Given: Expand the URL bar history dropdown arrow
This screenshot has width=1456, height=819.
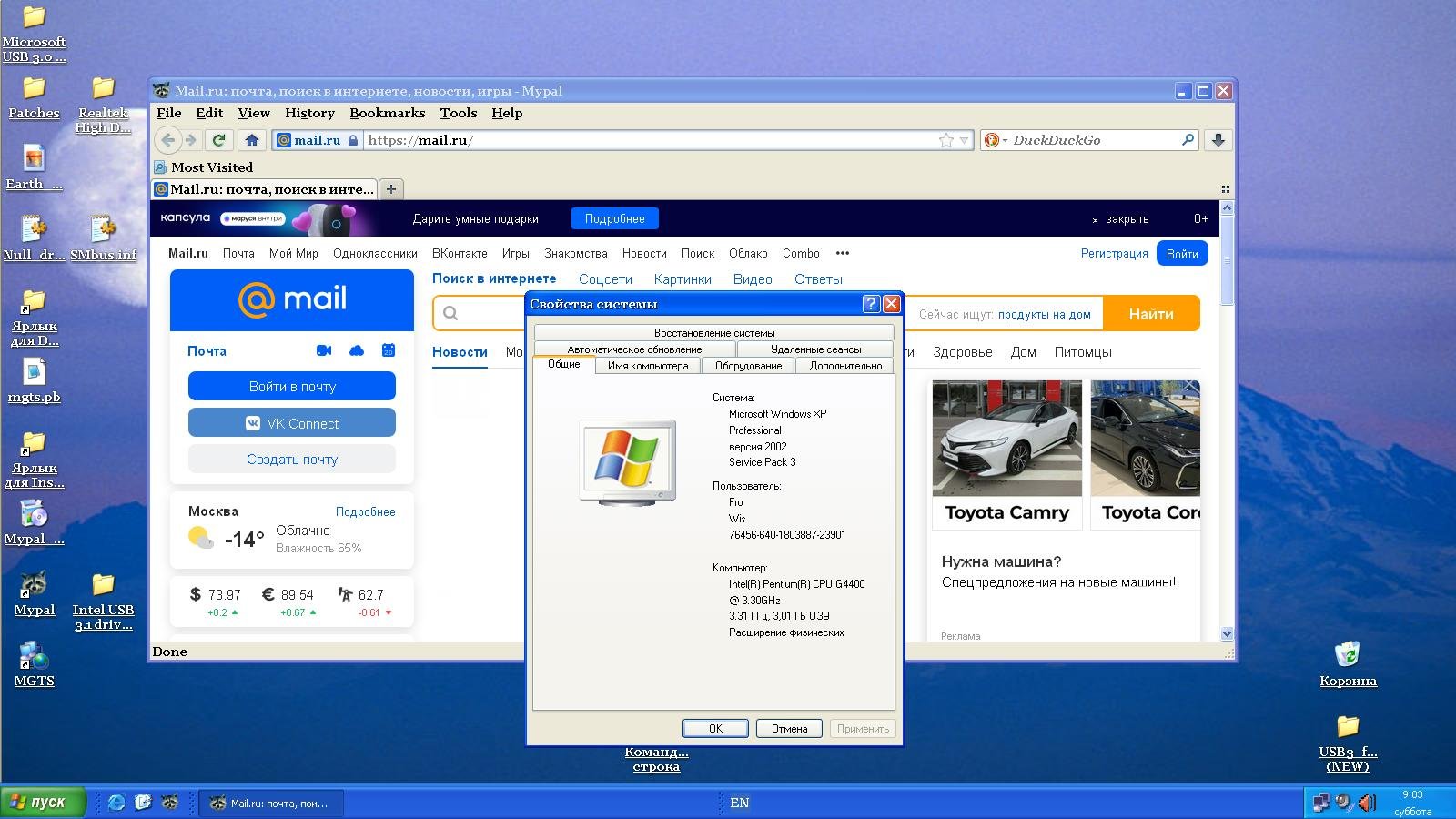Looking at the screenshot, I should click(964, 140).
